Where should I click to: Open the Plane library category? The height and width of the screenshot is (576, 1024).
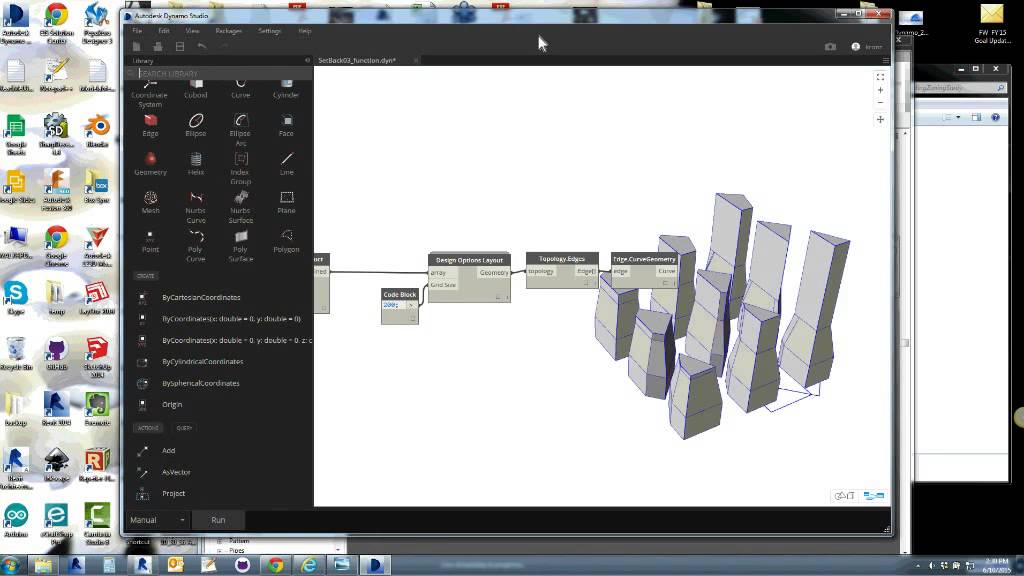(286, 202)
